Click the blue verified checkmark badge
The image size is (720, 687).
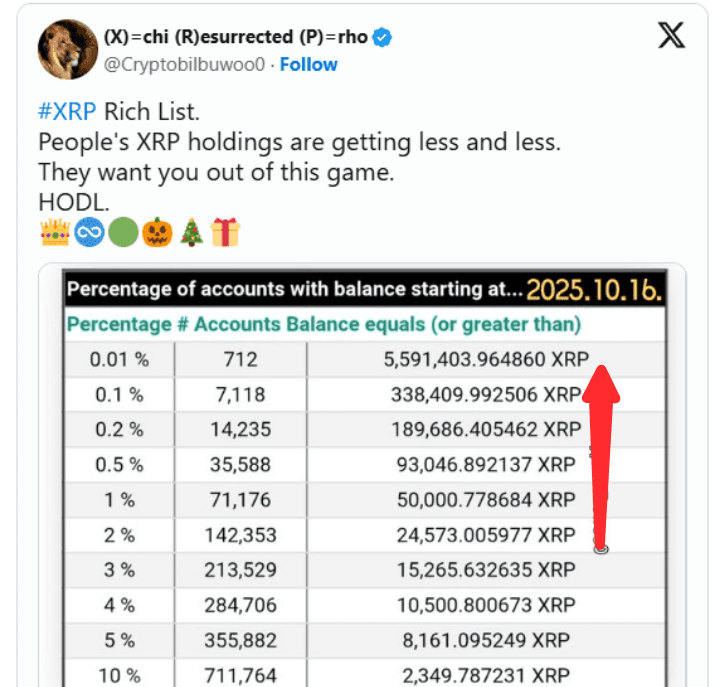point(384,38)
